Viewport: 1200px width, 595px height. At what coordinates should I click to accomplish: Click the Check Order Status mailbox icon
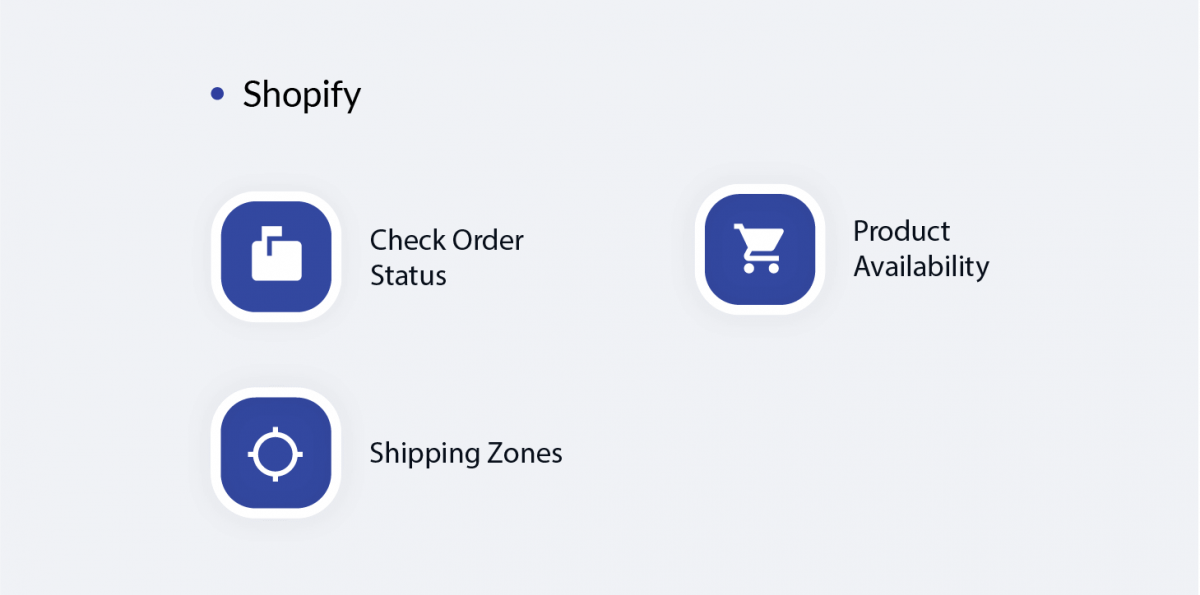point(276,256)
